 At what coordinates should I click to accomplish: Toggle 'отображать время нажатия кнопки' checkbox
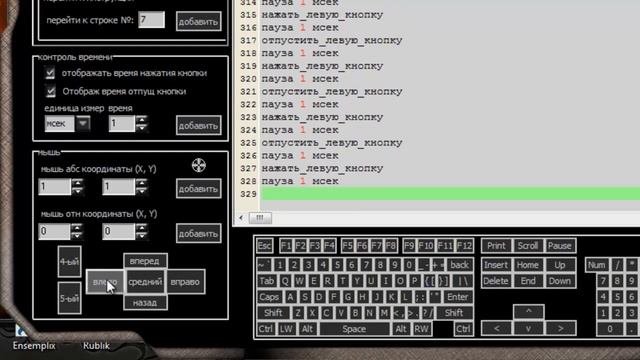point(50,73)
